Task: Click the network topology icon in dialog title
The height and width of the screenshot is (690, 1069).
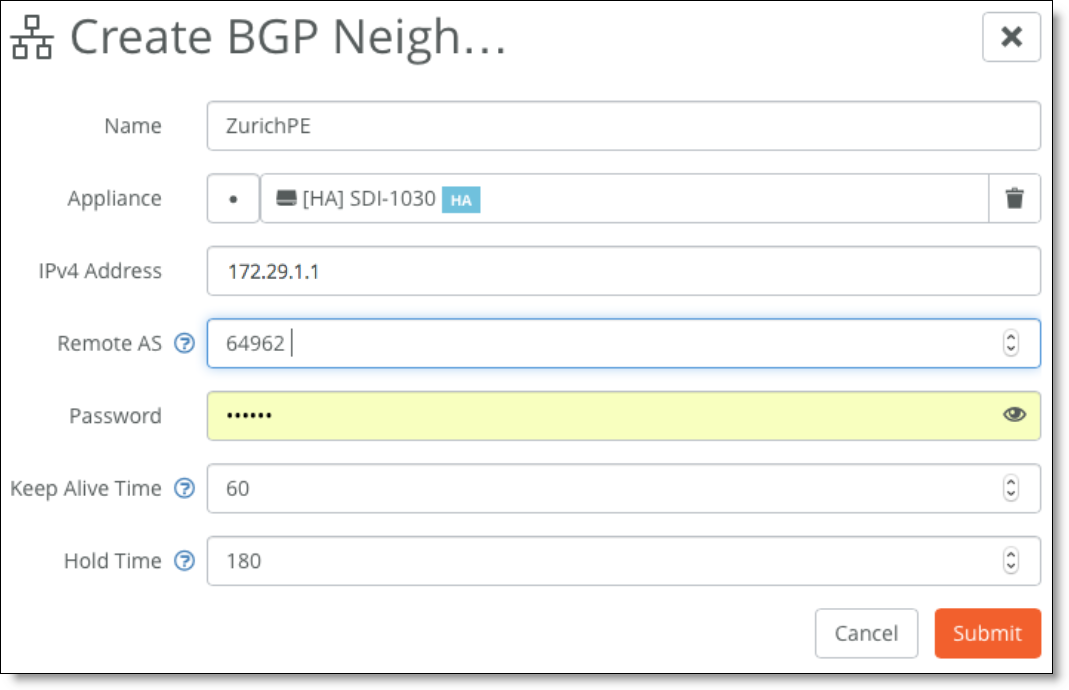Action: [32, 38]
